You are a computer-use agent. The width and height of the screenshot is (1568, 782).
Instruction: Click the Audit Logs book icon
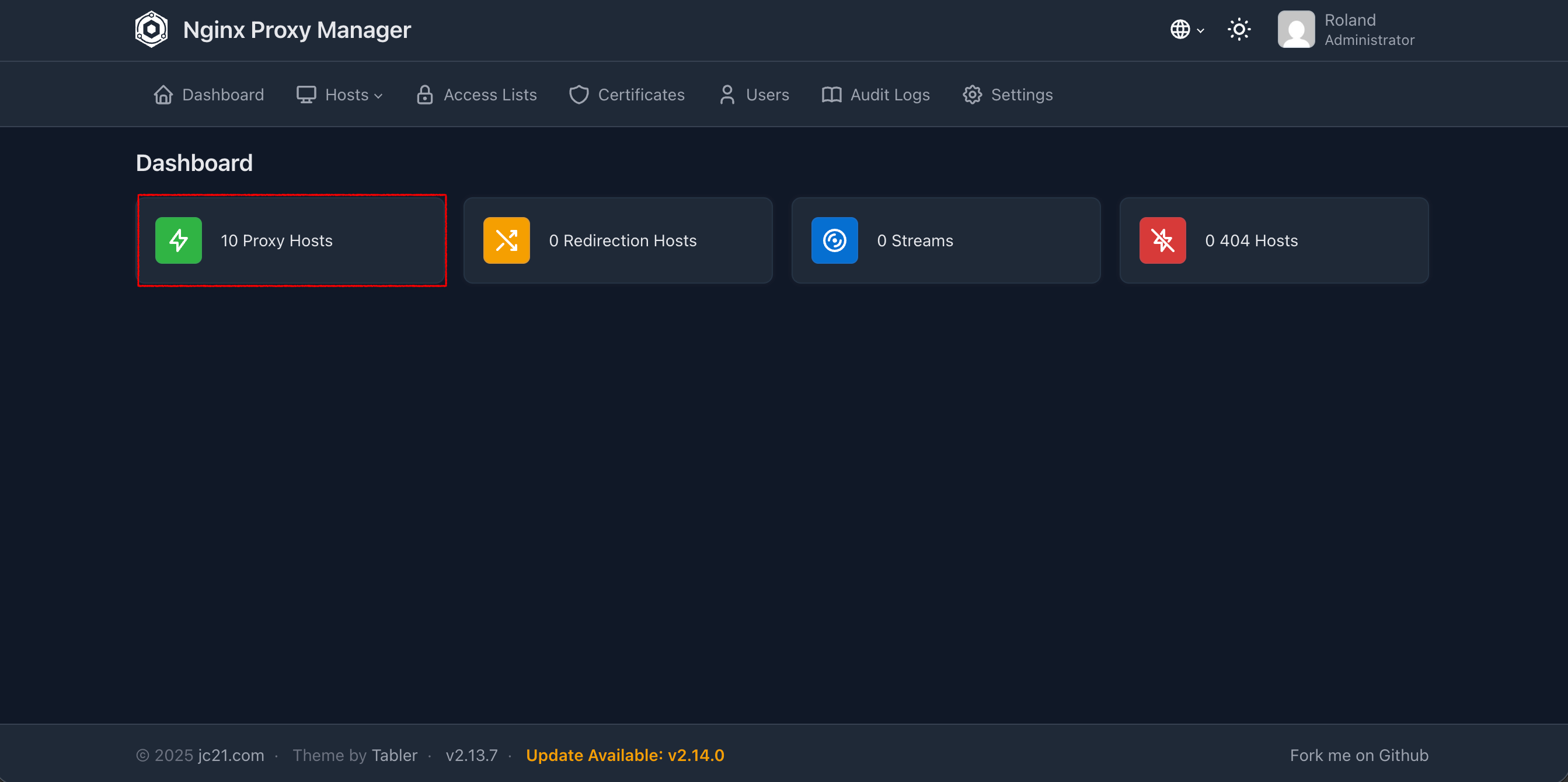[831, 95]
